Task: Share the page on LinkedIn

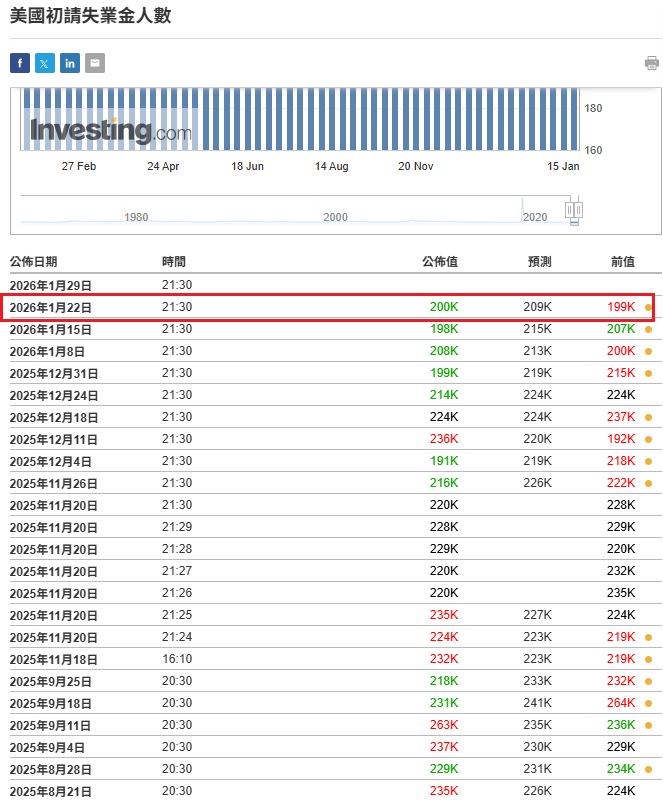Action: coord(70,63)
